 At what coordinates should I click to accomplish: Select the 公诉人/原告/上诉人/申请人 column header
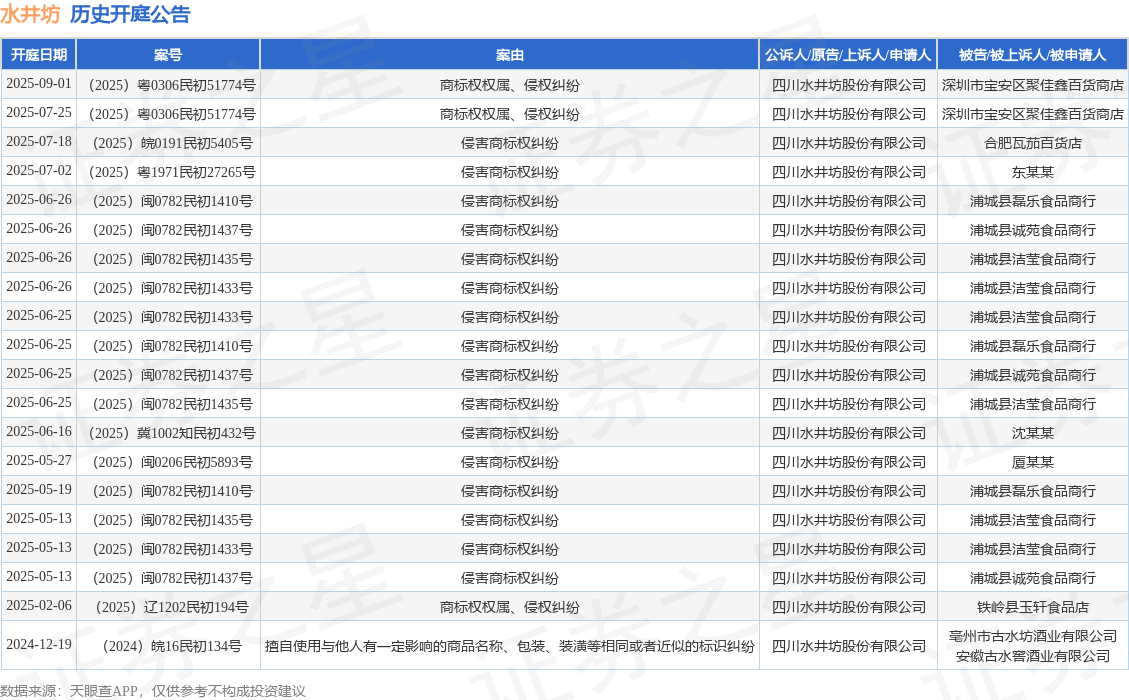coord(848,55)
